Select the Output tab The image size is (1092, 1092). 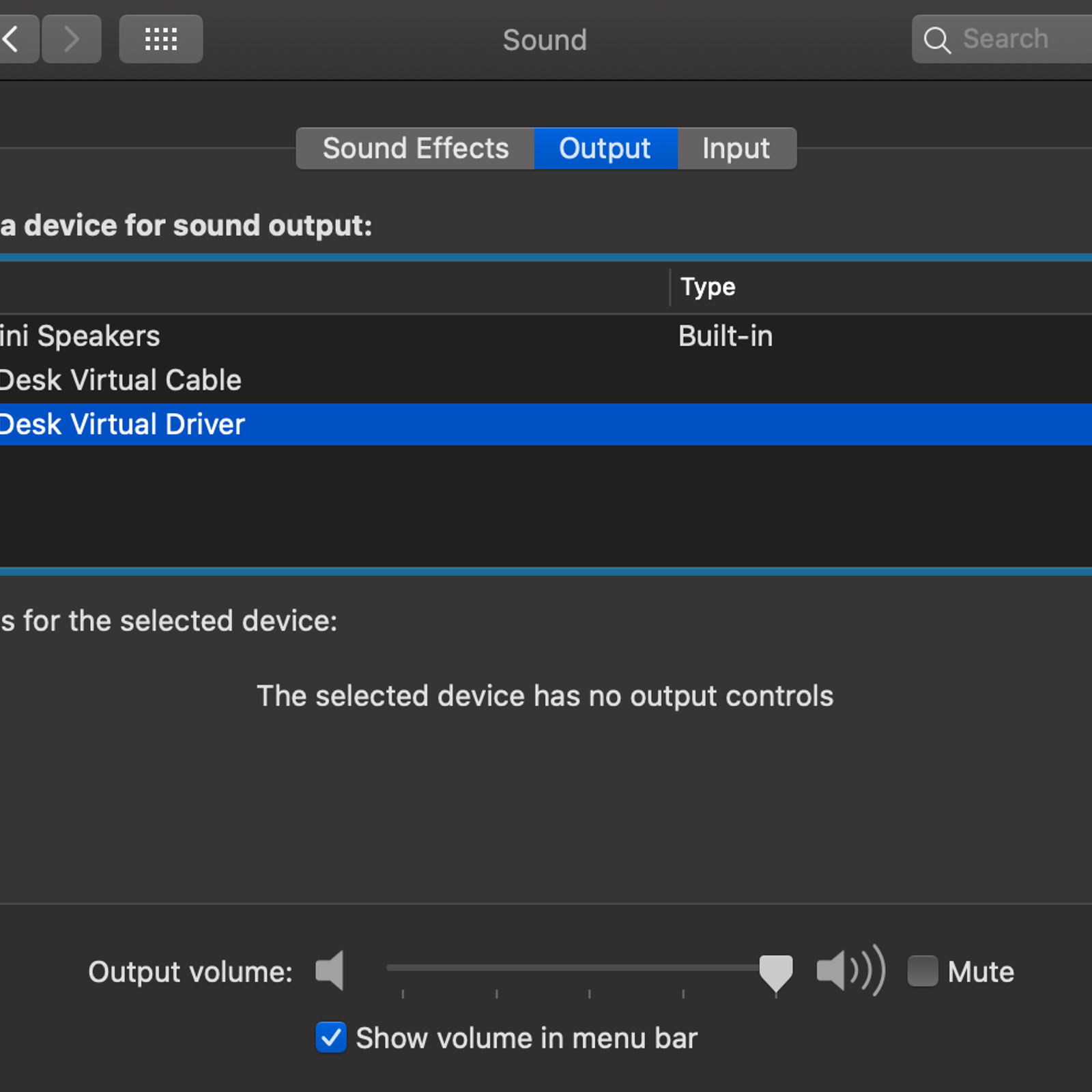tap(605, 148)
